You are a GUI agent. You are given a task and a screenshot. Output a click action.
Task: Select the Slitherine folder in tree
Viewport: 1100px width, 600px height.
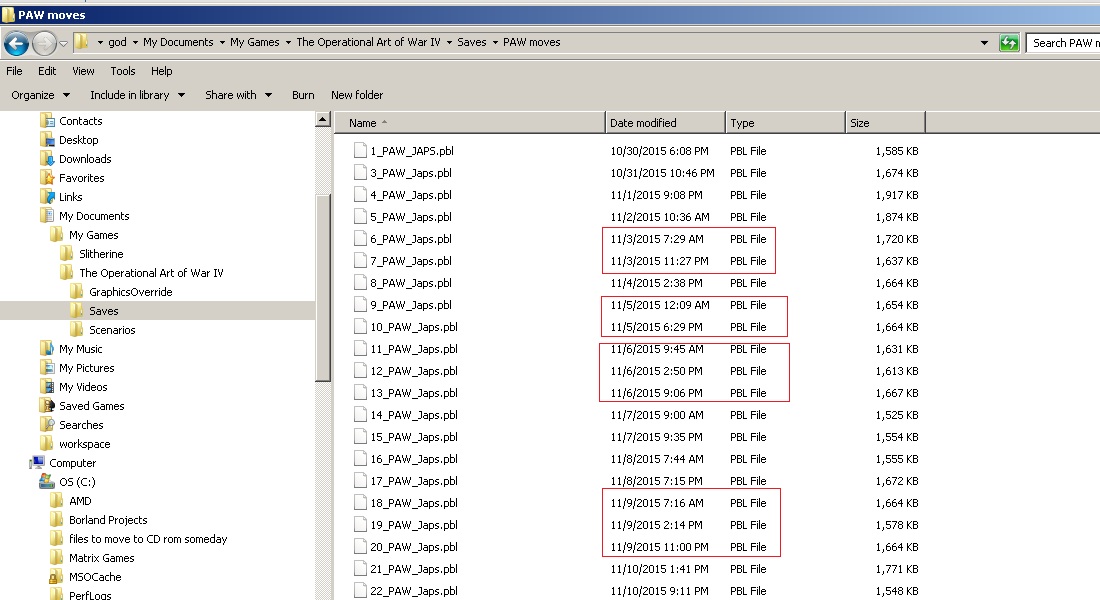pos(101,254)
